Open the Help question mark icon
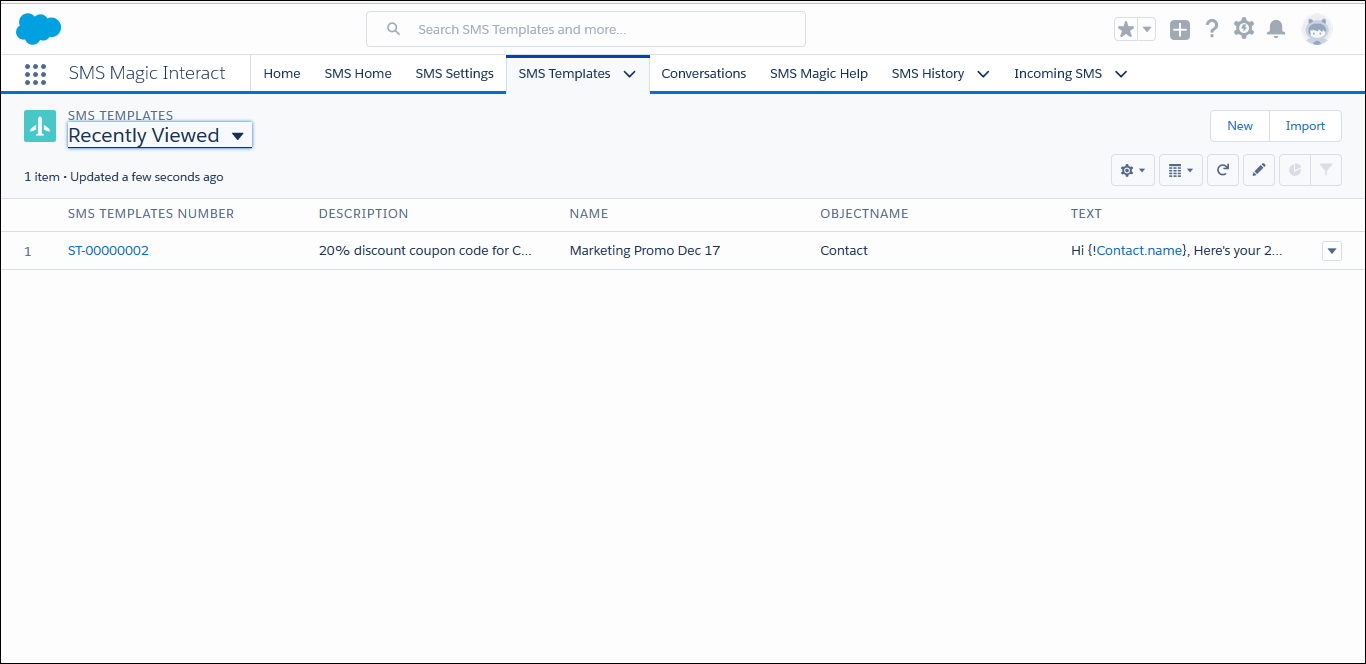The width and height of the screenshot is (1366, 664). [1212, 29]
